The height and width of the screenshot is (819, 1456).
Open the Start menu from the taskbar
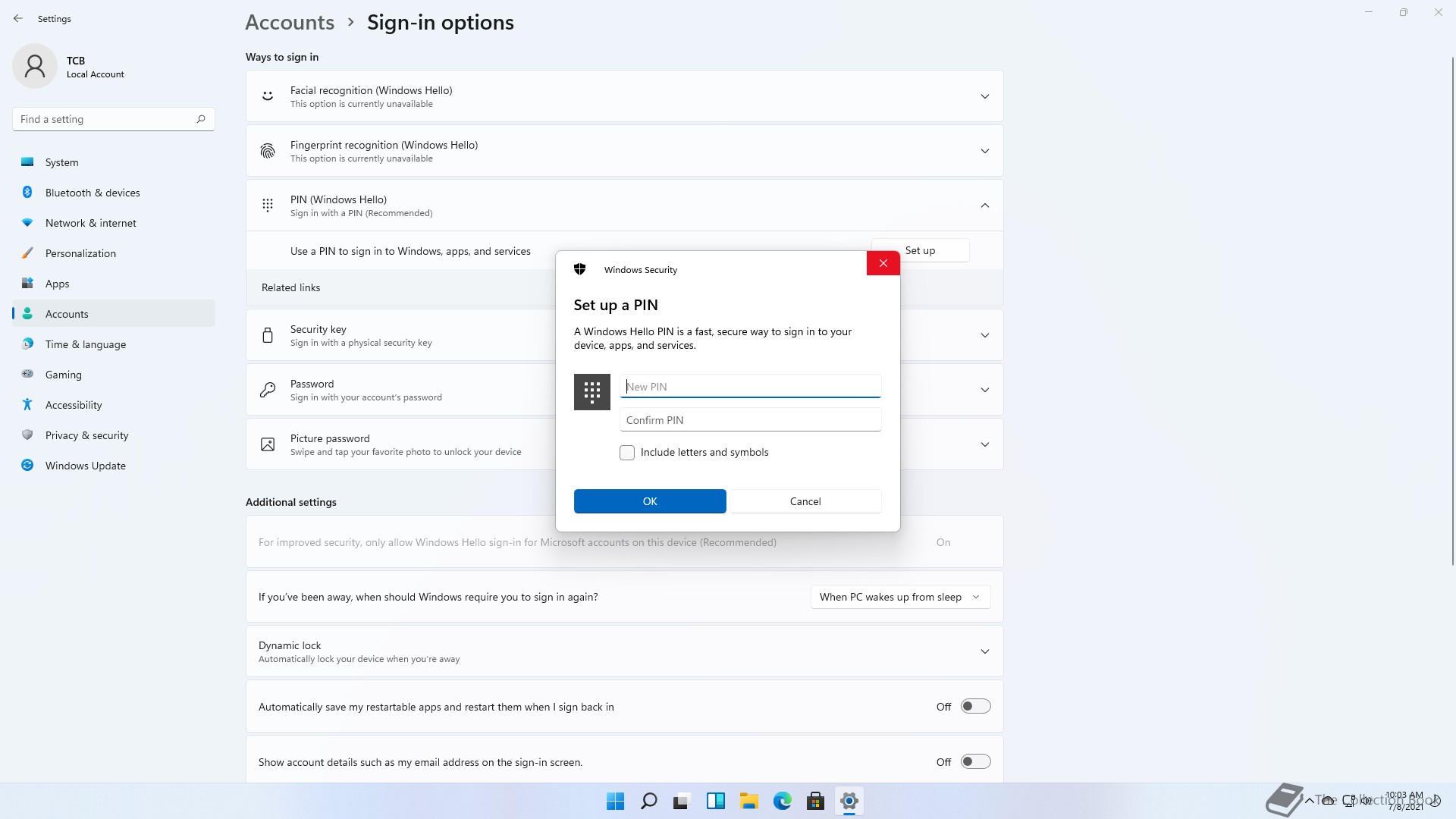tap(616, 801)
